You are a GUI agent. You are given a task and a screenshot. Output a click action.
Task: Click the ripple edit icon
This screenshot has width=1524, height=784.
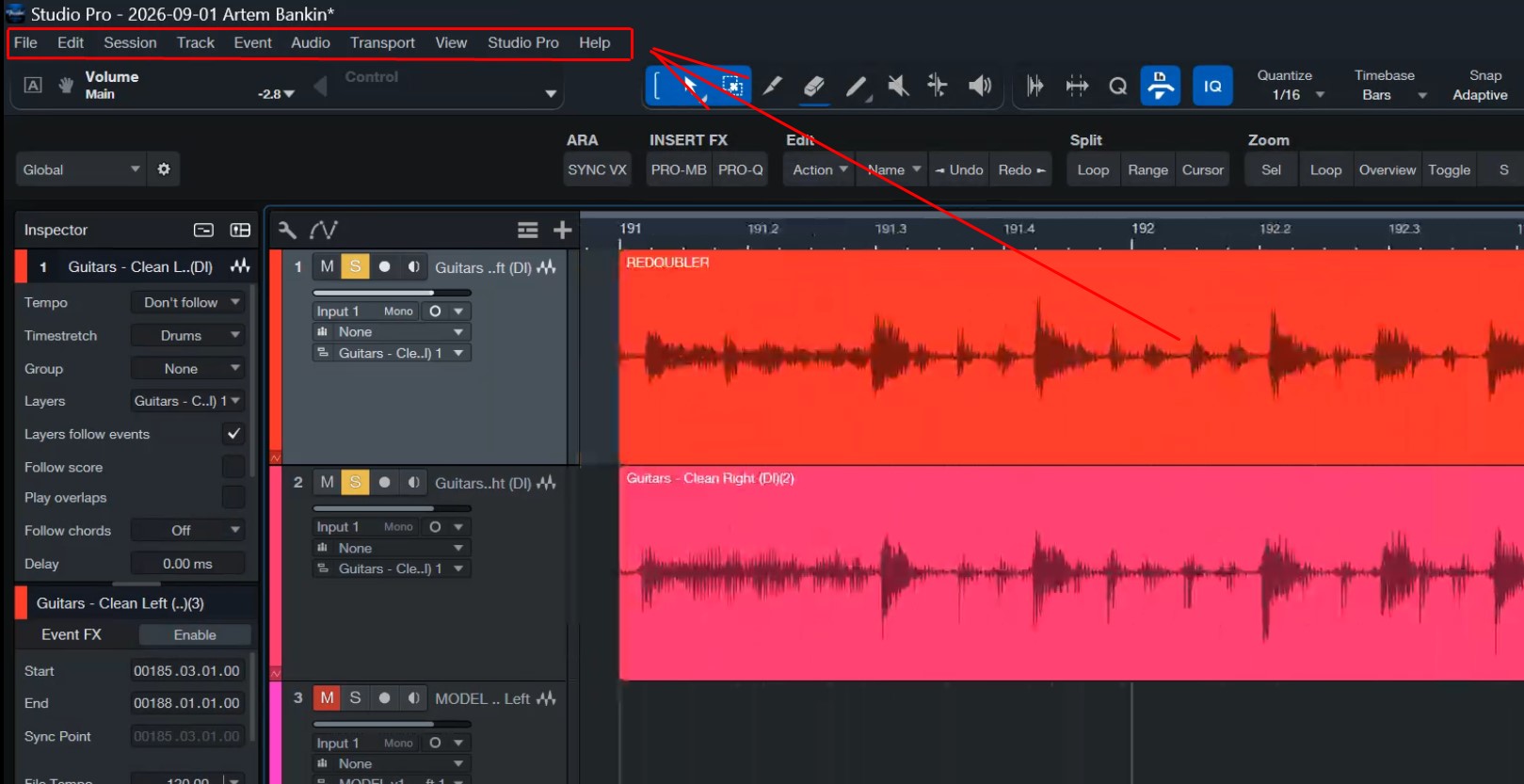click(1077, 86)
